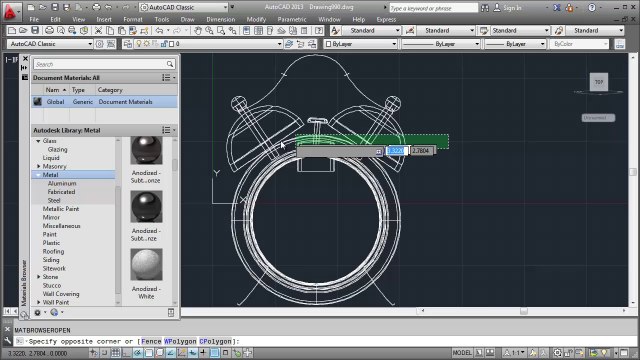The image size is (640, 360).
Task: Close the Materials Browser palette
Action: pos(25,59)
